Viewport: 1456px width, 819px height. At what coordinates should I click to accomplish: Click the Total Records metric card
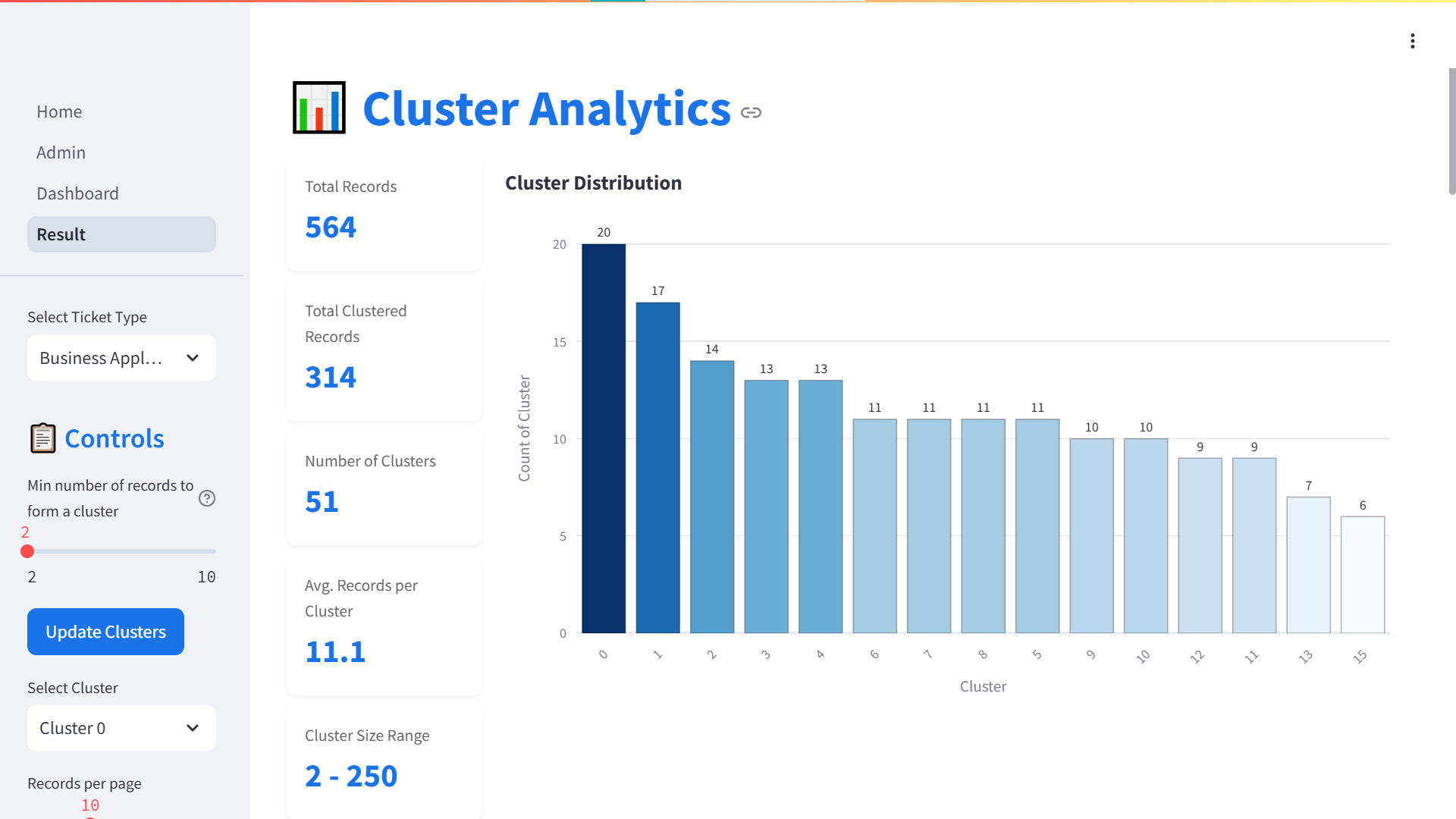pyautogui.click(x=384, y=214)
